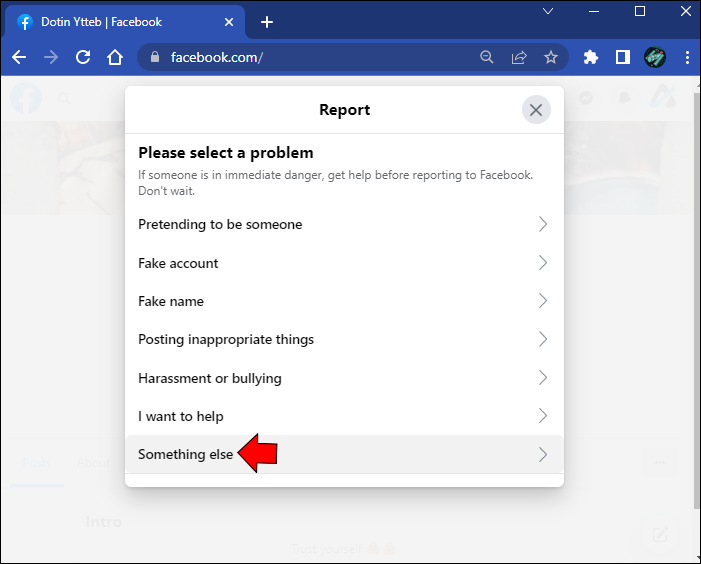Open the Extensions puzzle icon
This screenshot has width=701, height=564.
pyautogui.click(x=591, y=57)
